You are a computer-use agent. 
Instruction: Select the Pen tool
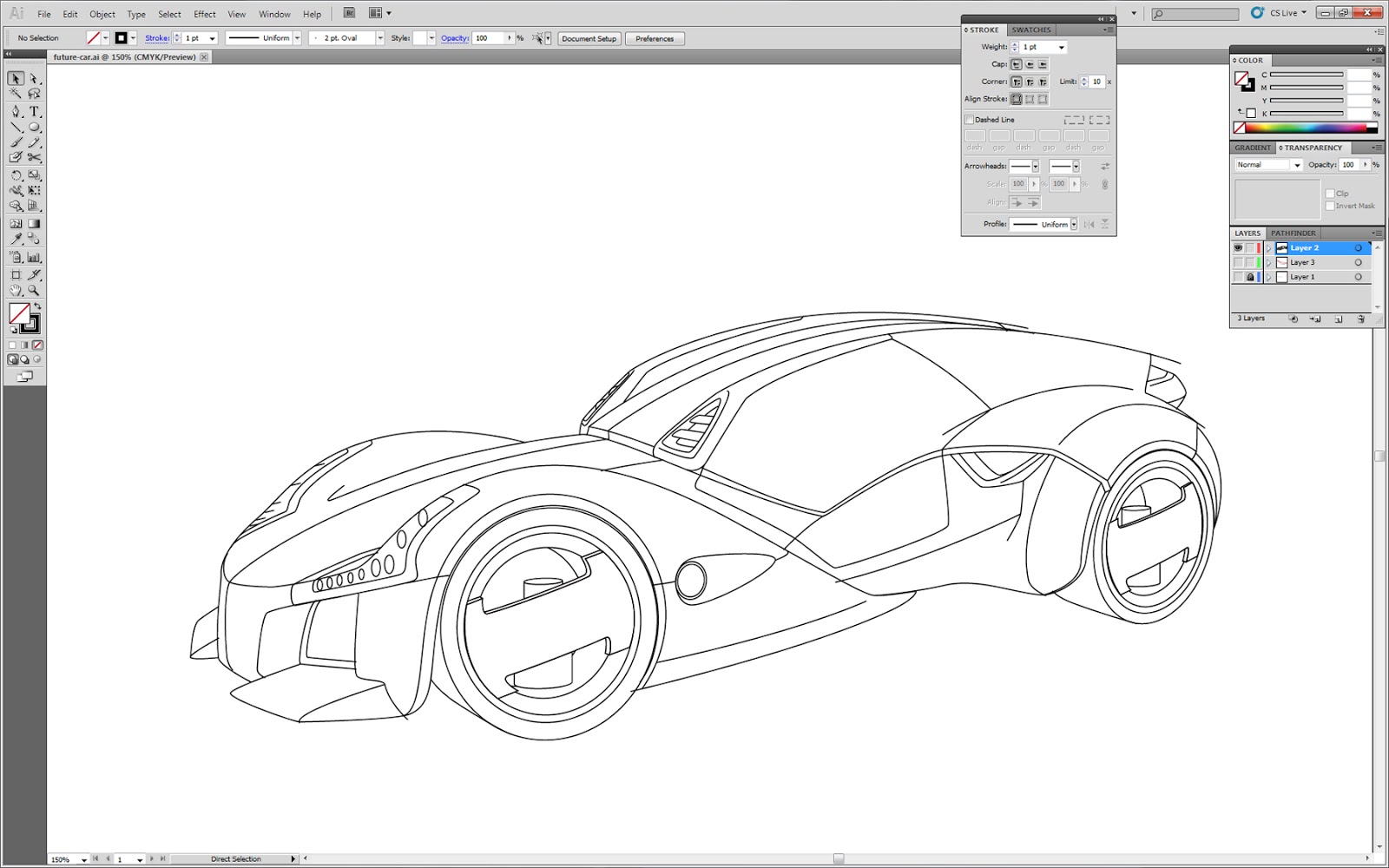[16, 111]
